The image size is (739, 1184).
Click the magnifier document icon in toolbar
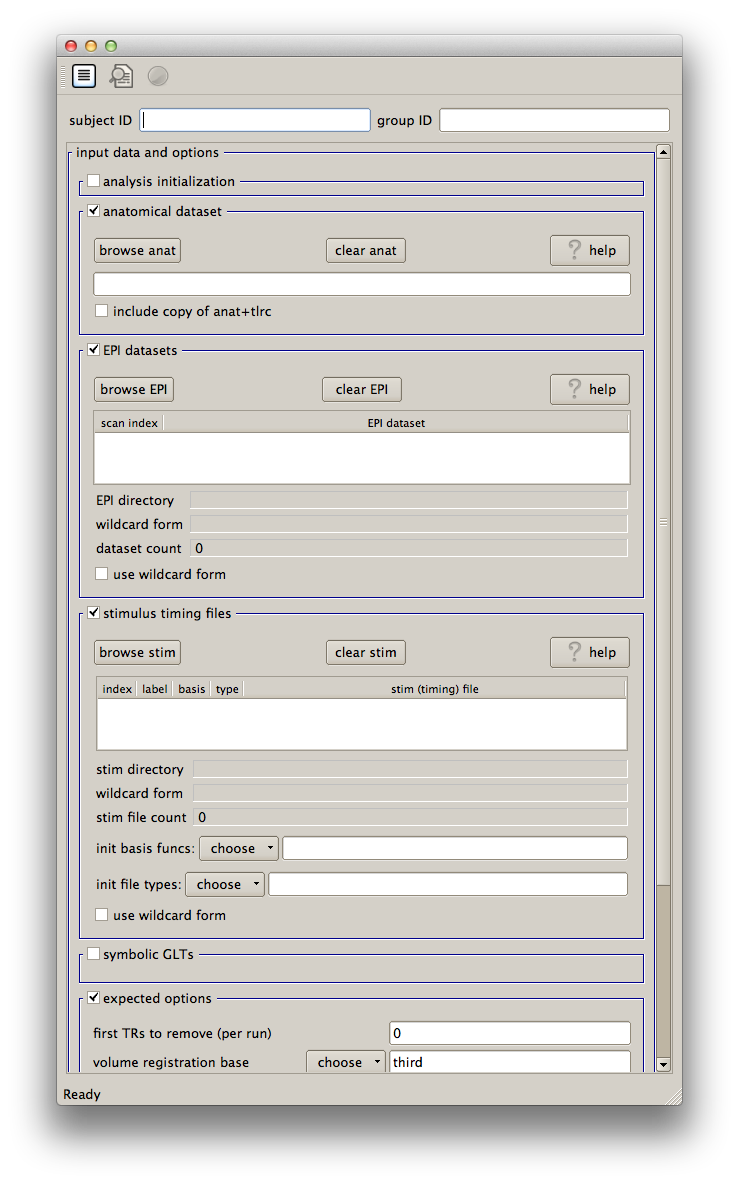tap(121, 76)
